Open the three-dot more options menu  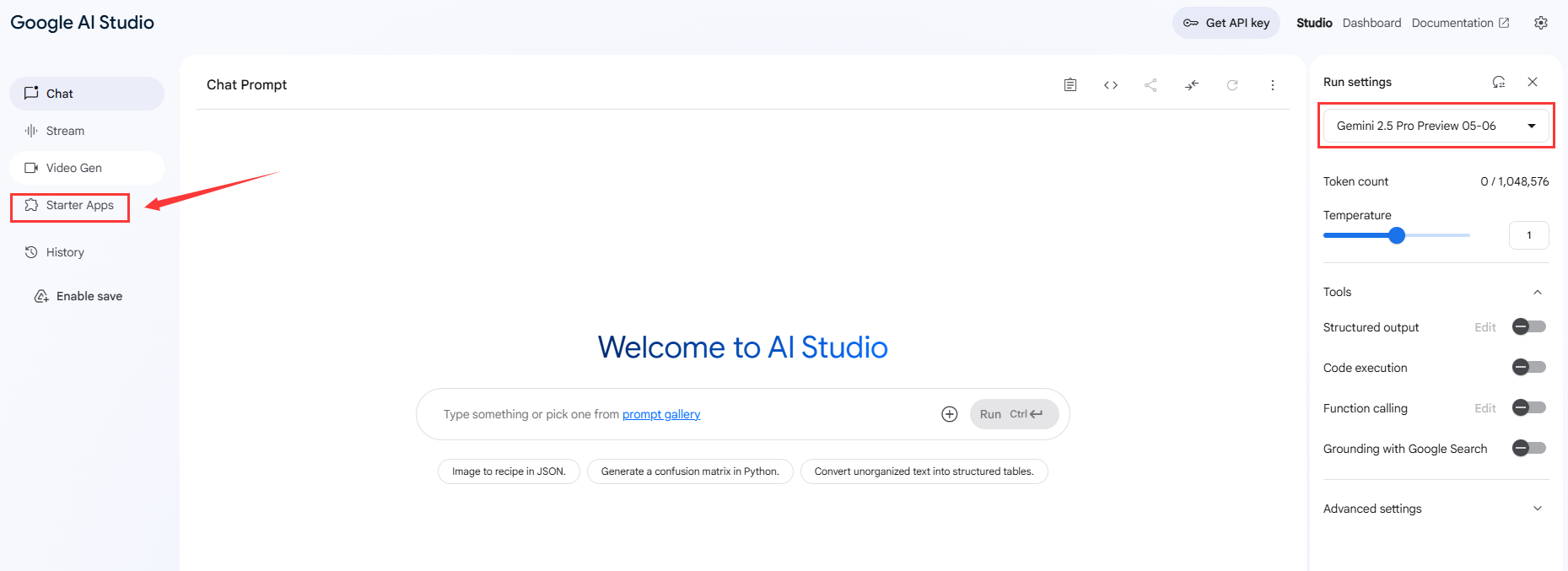(1273, 85)
